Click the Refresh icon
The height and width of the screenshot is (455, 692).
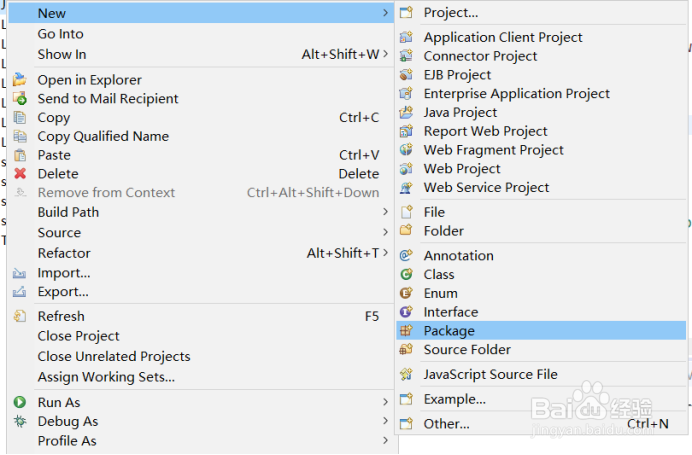coord(20,317)
